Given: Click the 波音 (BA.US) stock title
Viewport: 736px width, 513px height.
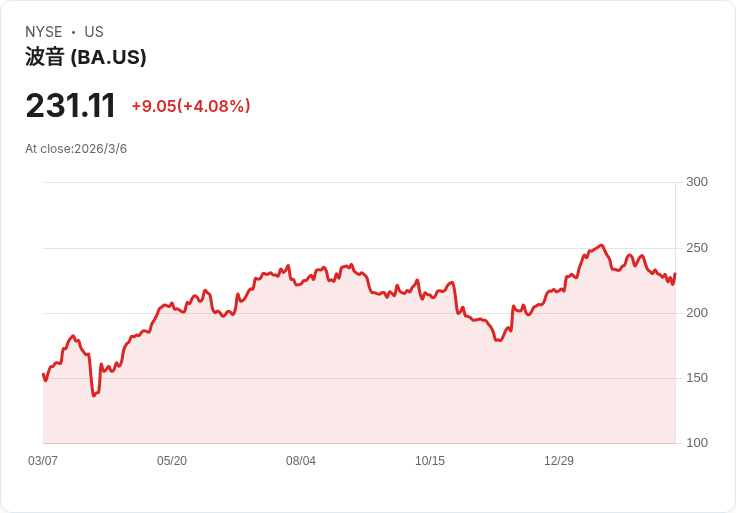Looking at the screenshot, I should click(x=86, y=57).
